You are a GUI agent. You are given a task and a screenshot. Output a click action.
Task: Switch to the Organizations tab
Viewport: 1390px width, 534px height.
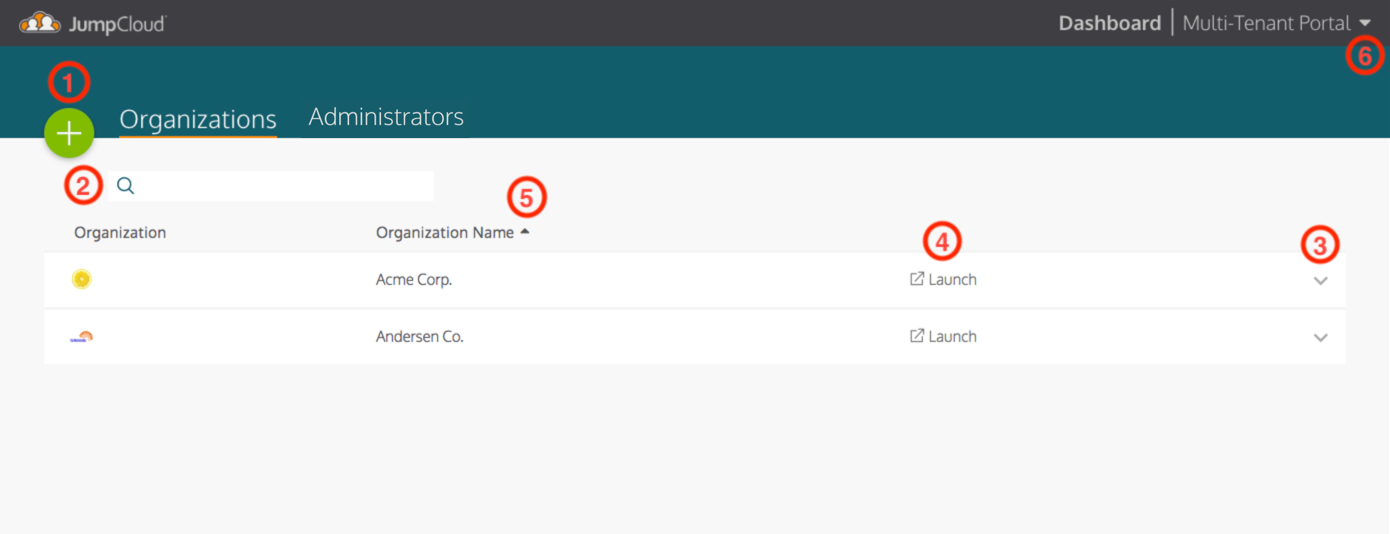(198, 119)
